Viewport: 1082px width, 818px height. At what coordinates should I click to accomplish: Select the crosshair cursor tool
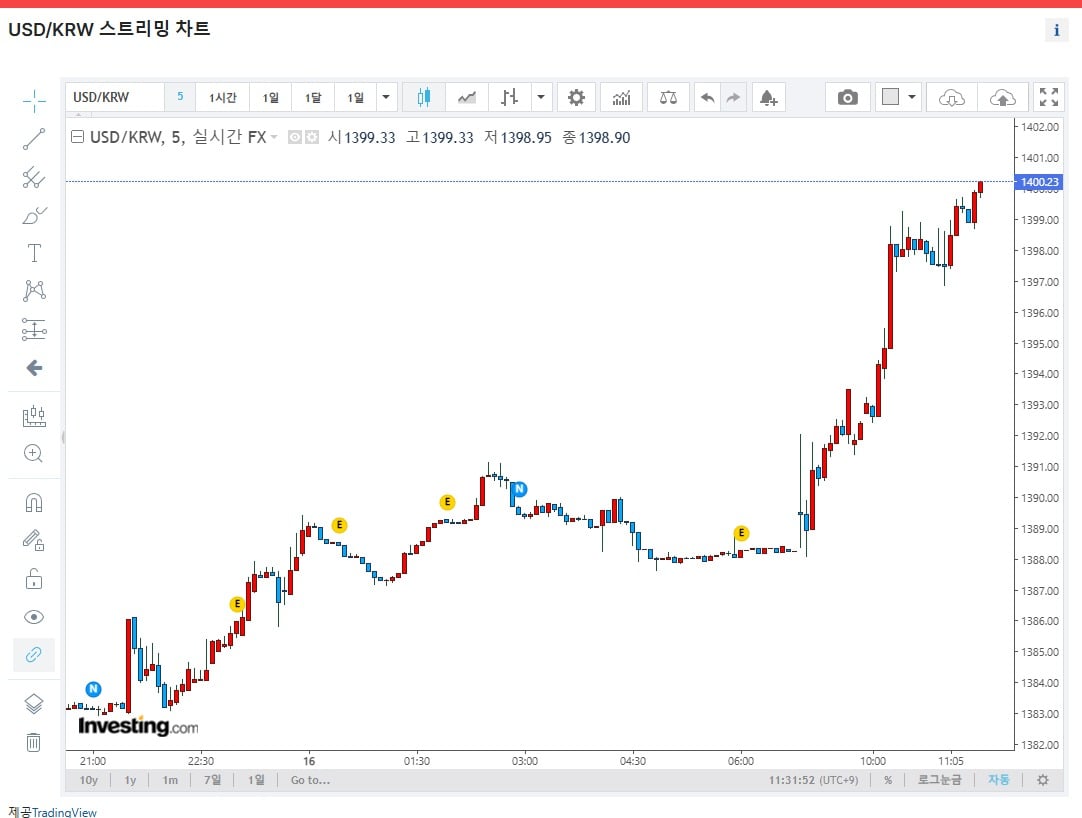coord(34,101)
